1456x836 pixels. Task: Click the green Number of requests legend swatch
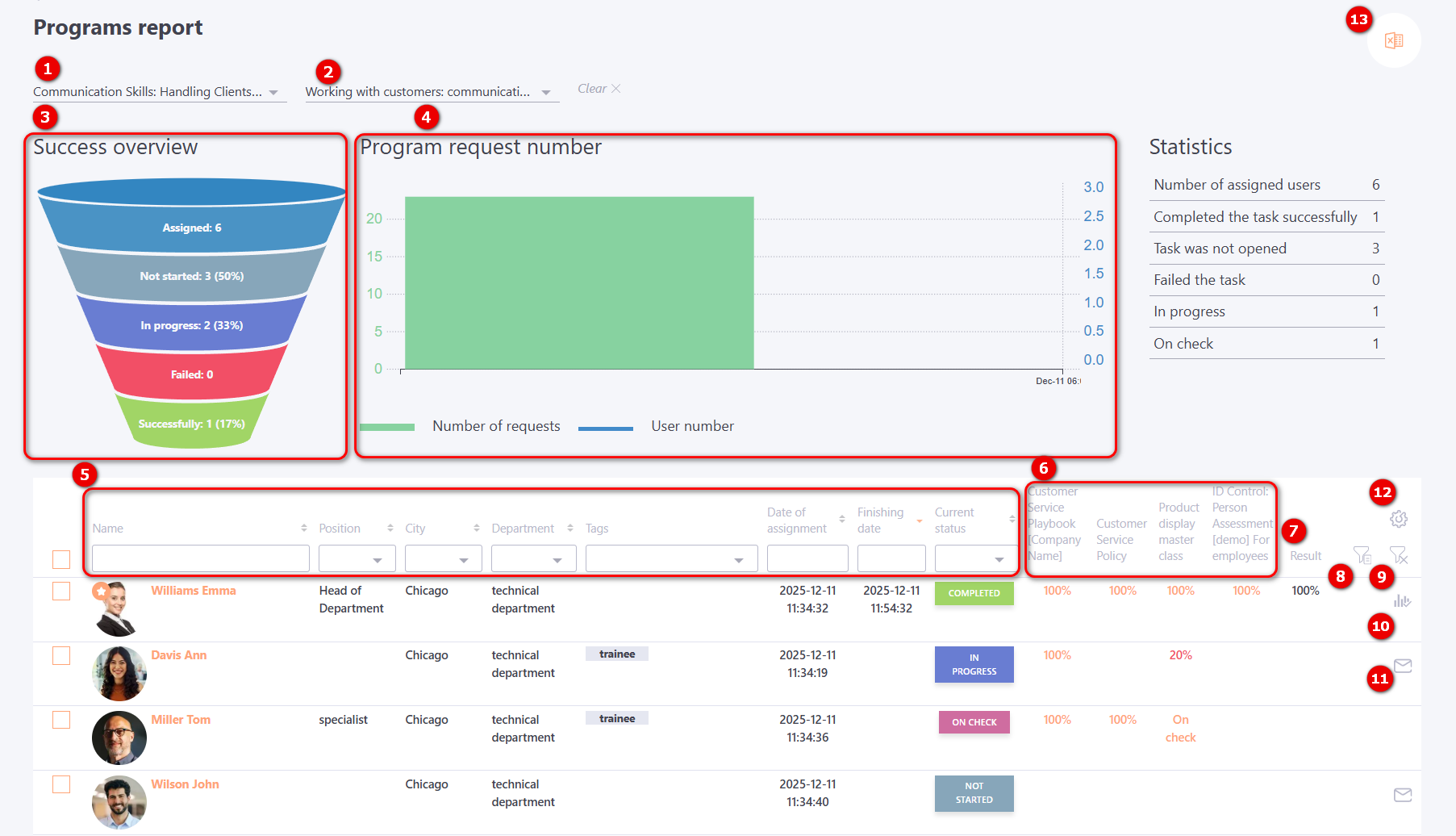[x=387, y=427]
